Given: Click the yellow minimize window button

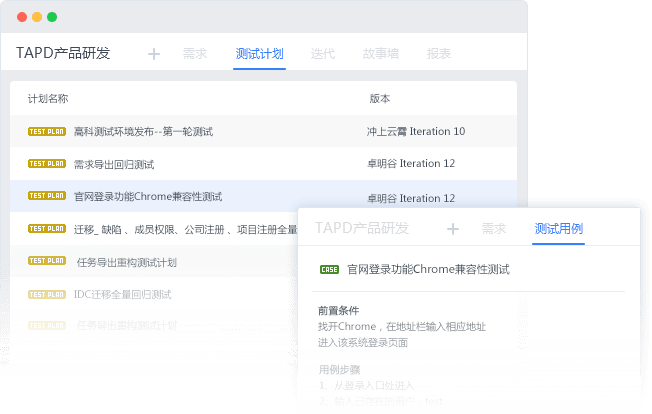Looking at the screenshot, I should pyautogui.click(x=37, y=17).
